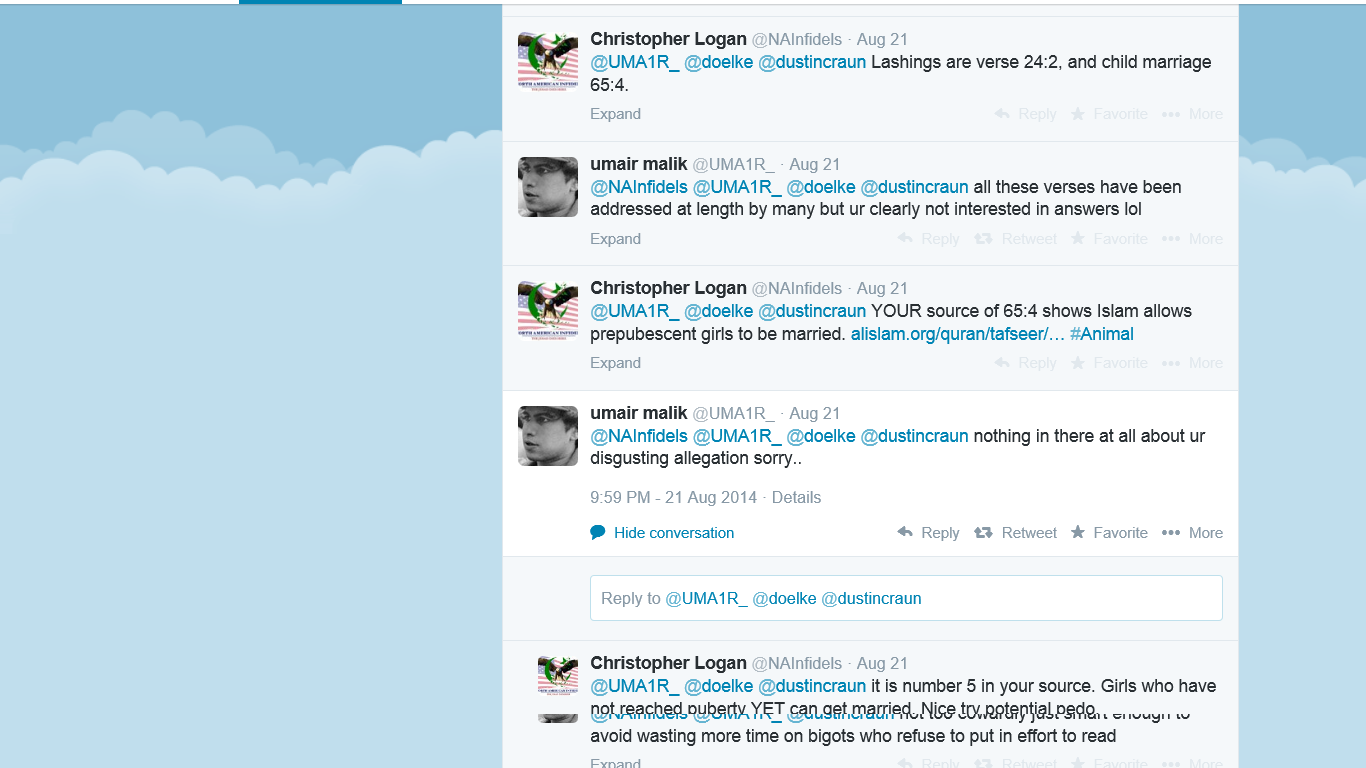Open the #Animal hashtag
Image resolution: width=1366 pixels, height=768 pixels.
(1102, 334)
